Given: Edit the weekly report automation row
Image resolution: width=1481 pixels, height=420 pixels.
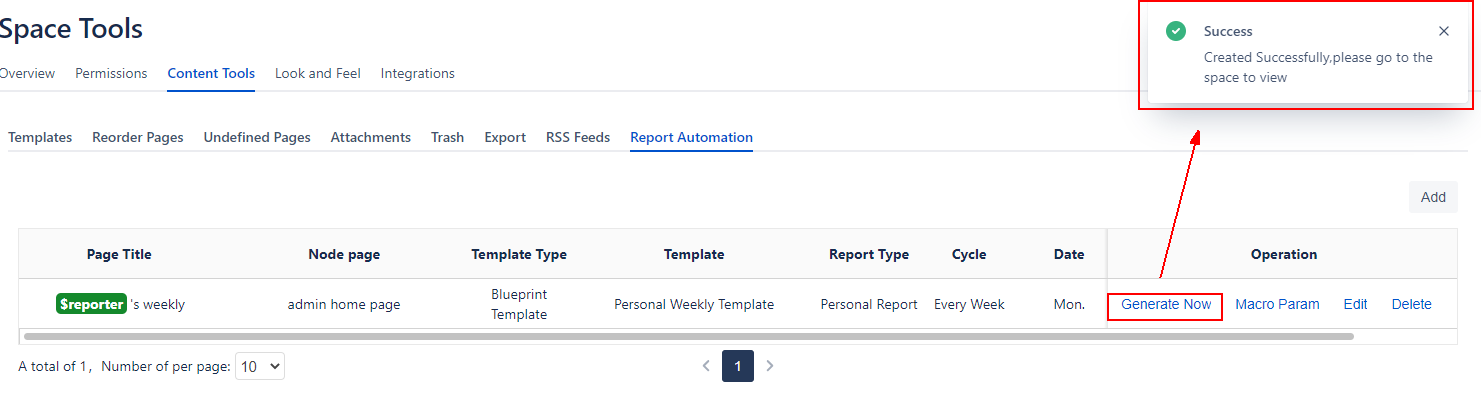Looking at the screenshot, I should click(1355, 304).
